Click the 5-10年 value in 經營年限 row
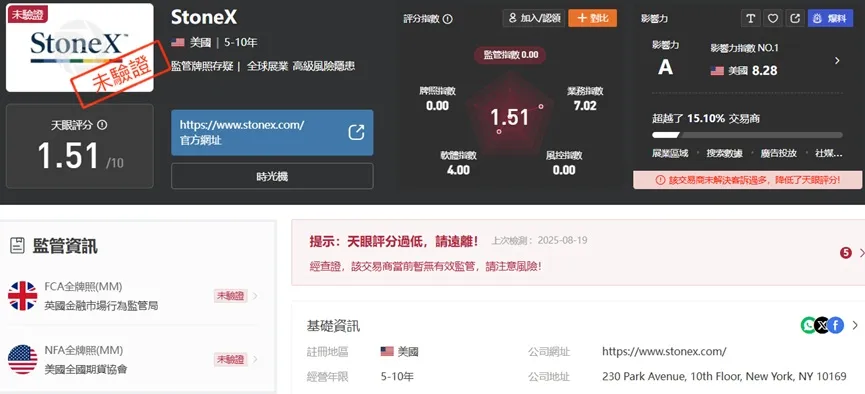 click(x=397, y=377)
